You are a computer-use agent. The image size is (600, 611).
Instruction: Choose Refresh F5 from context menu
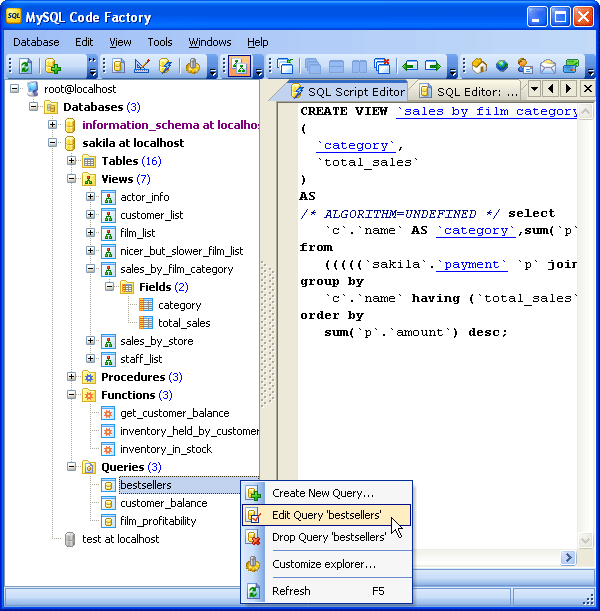(x=326, y=591)
